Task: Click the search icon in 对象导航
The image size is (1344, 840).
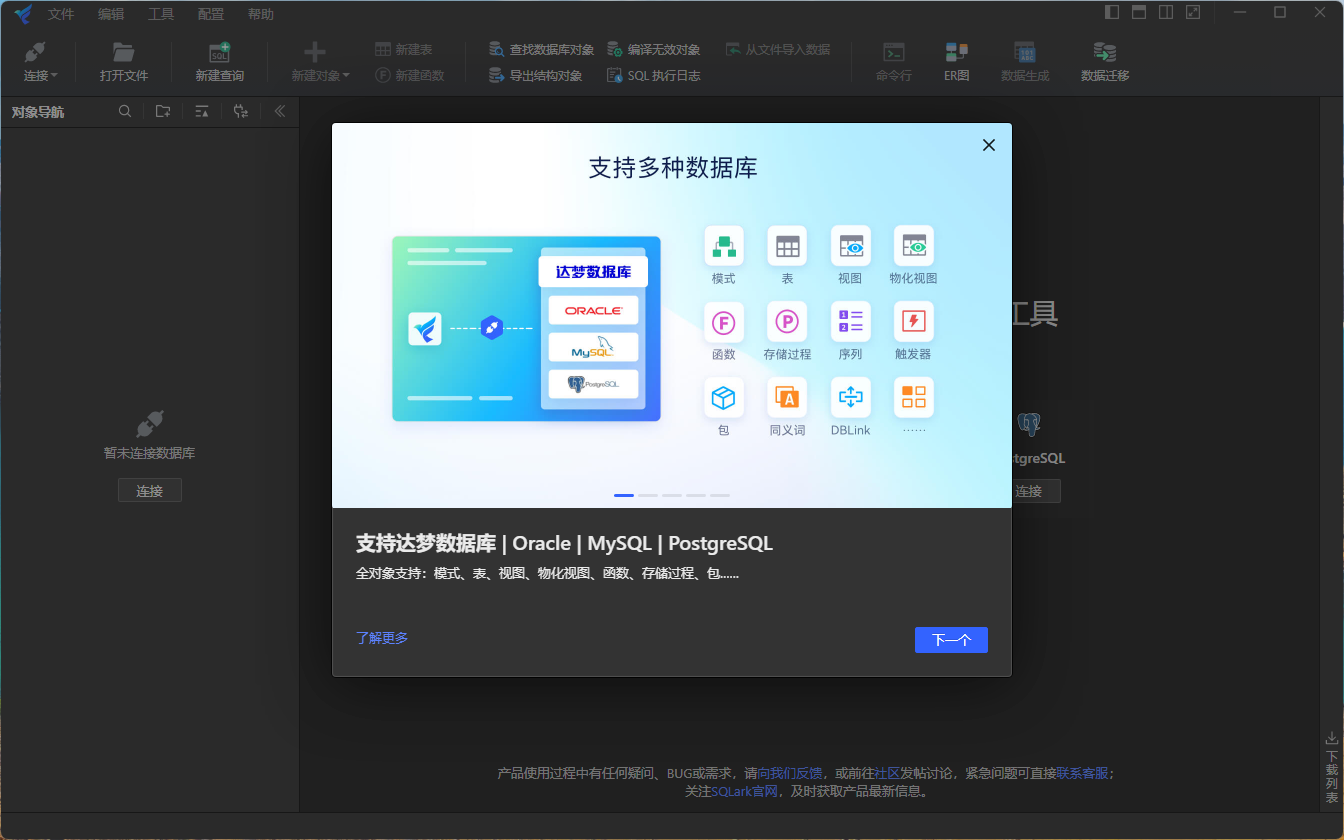Action: click(125, 111)
